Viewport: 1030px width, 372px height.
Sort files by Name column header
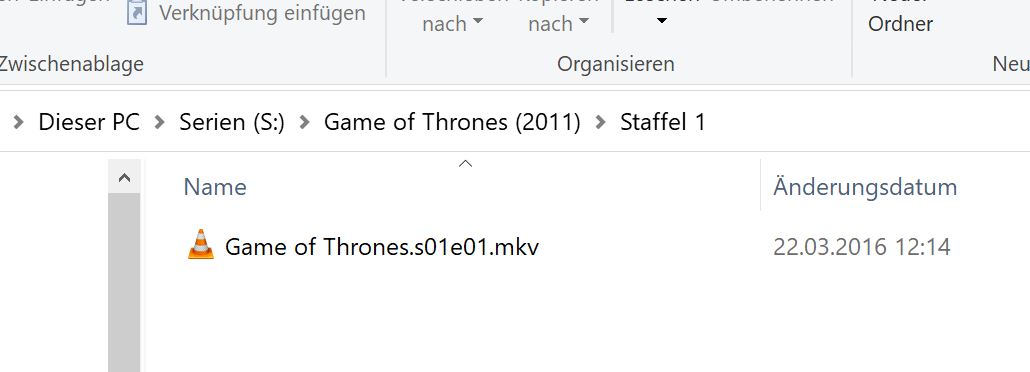tap(215, 187)
